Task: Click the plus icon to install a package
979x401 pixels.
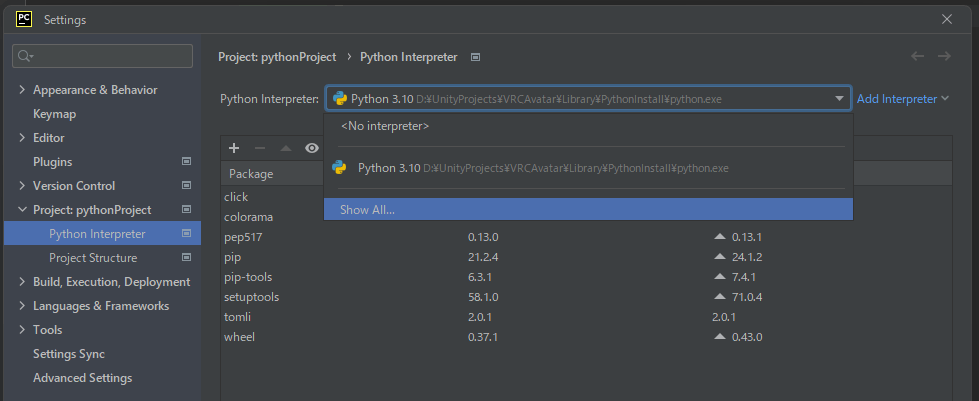Action: 234,148
